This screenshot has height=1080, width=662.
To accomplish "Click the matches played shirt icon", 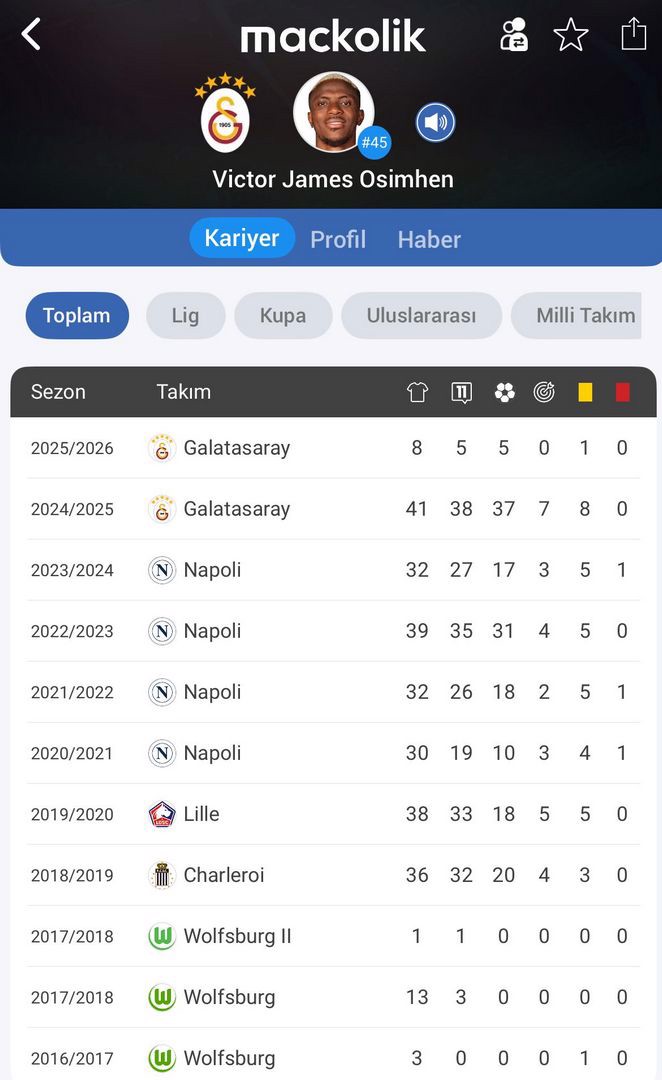I will 417,392.
